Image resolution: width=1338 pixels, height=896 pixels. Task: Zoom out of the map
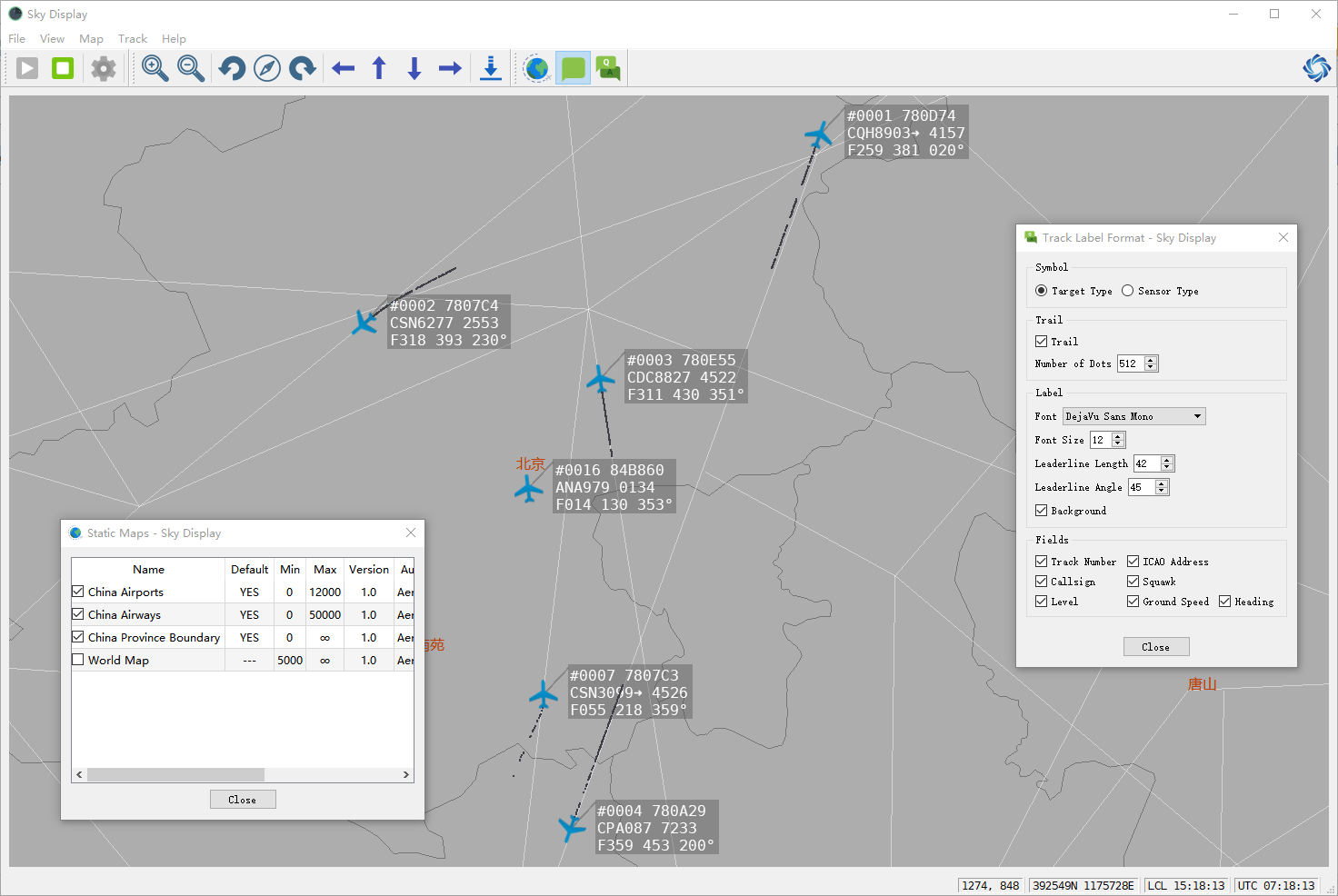(x=191, y=68)
